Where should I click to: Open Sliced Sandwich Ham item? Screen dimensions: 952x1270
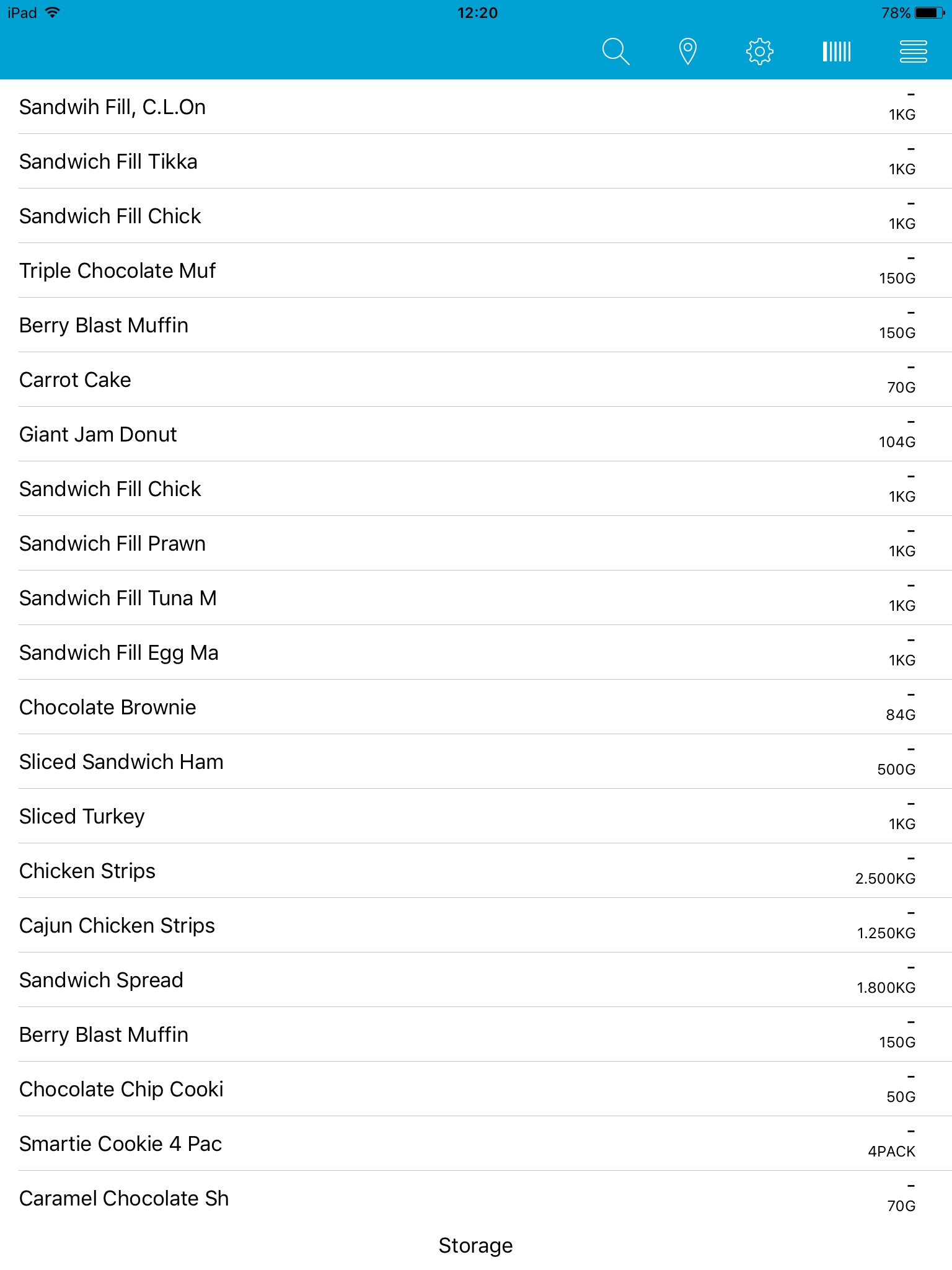pos(121,762)
